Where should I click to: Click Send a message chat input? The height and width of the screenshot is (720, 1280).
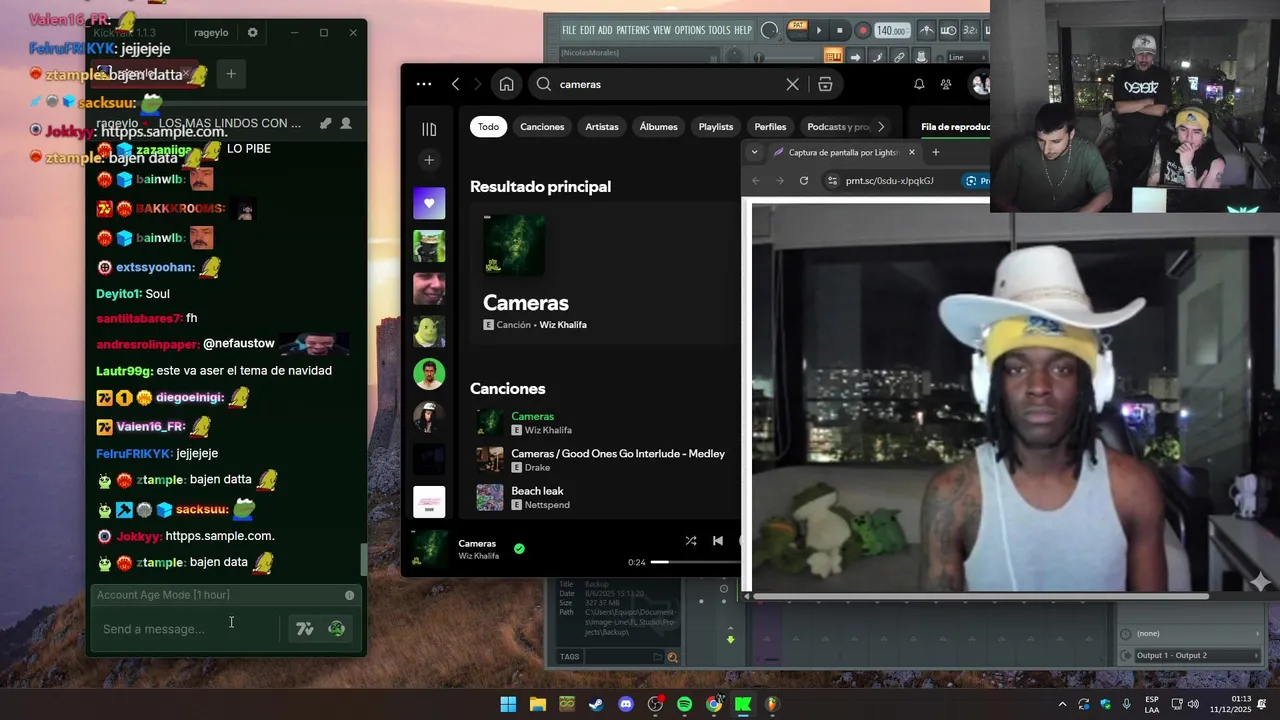[x=188, y=629]
